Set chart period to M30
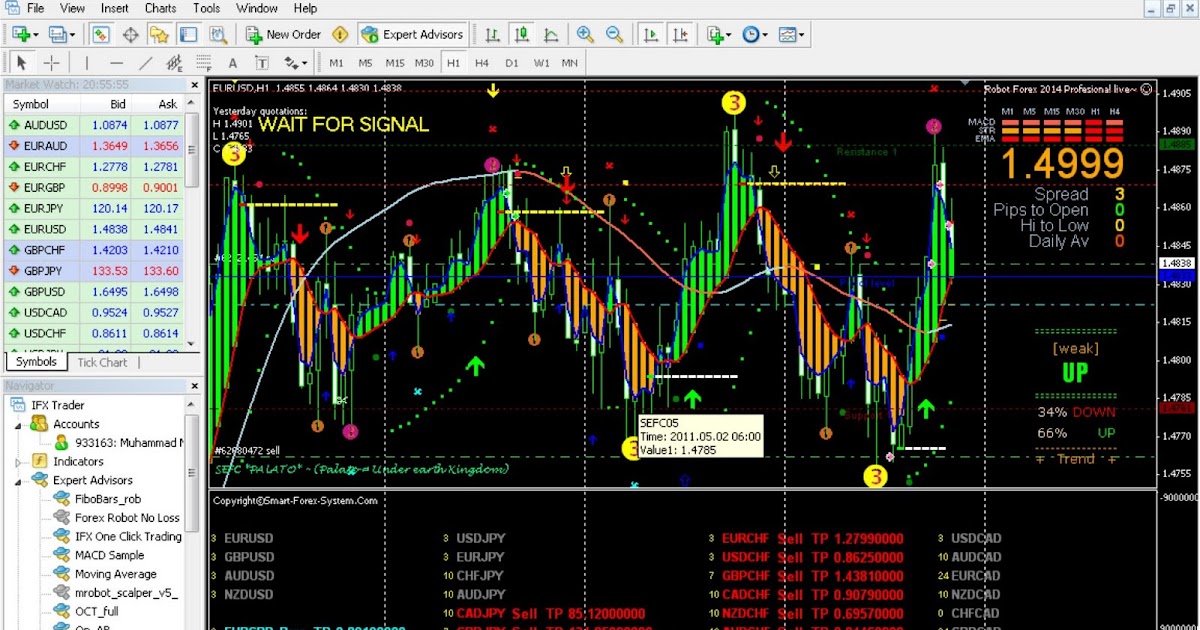Viewport: 1200px width, 630px height. [425, 63]
